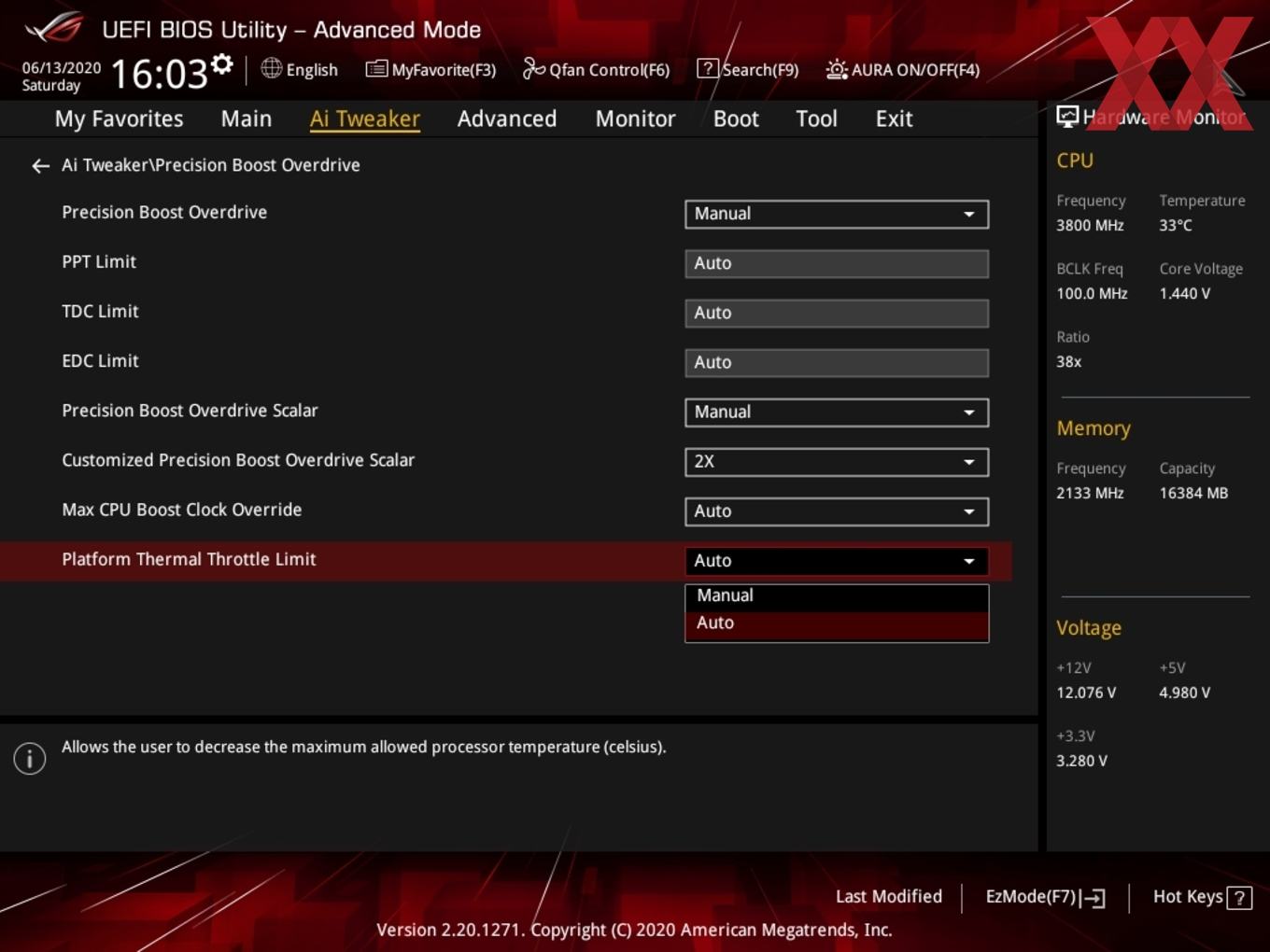The height and width of the screenshot is (952, 1270).
Task: Click the PPT Limit input field
Action: click(837, 263)
